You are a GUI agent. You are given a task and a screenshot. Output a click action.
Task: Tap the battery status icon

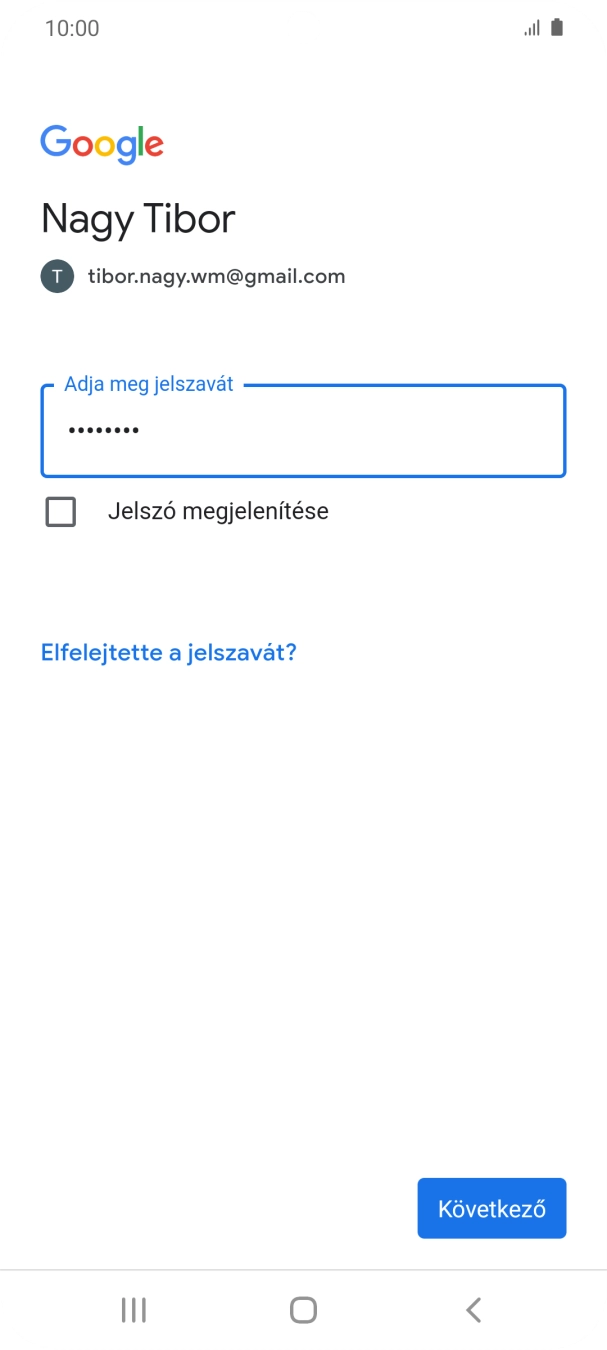[x=557, y=28]
